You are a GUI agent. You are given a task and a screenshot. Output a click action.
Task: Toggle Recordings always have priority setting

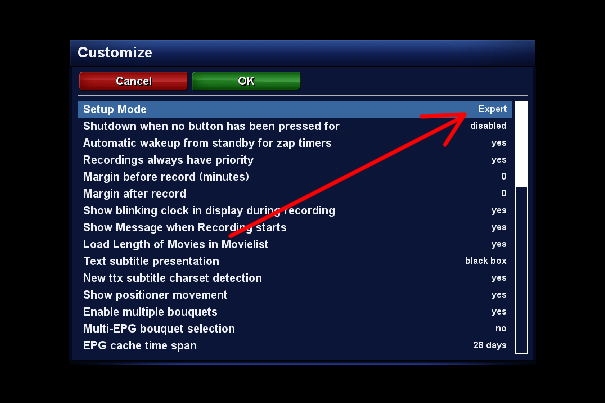(x=295, y=160)
